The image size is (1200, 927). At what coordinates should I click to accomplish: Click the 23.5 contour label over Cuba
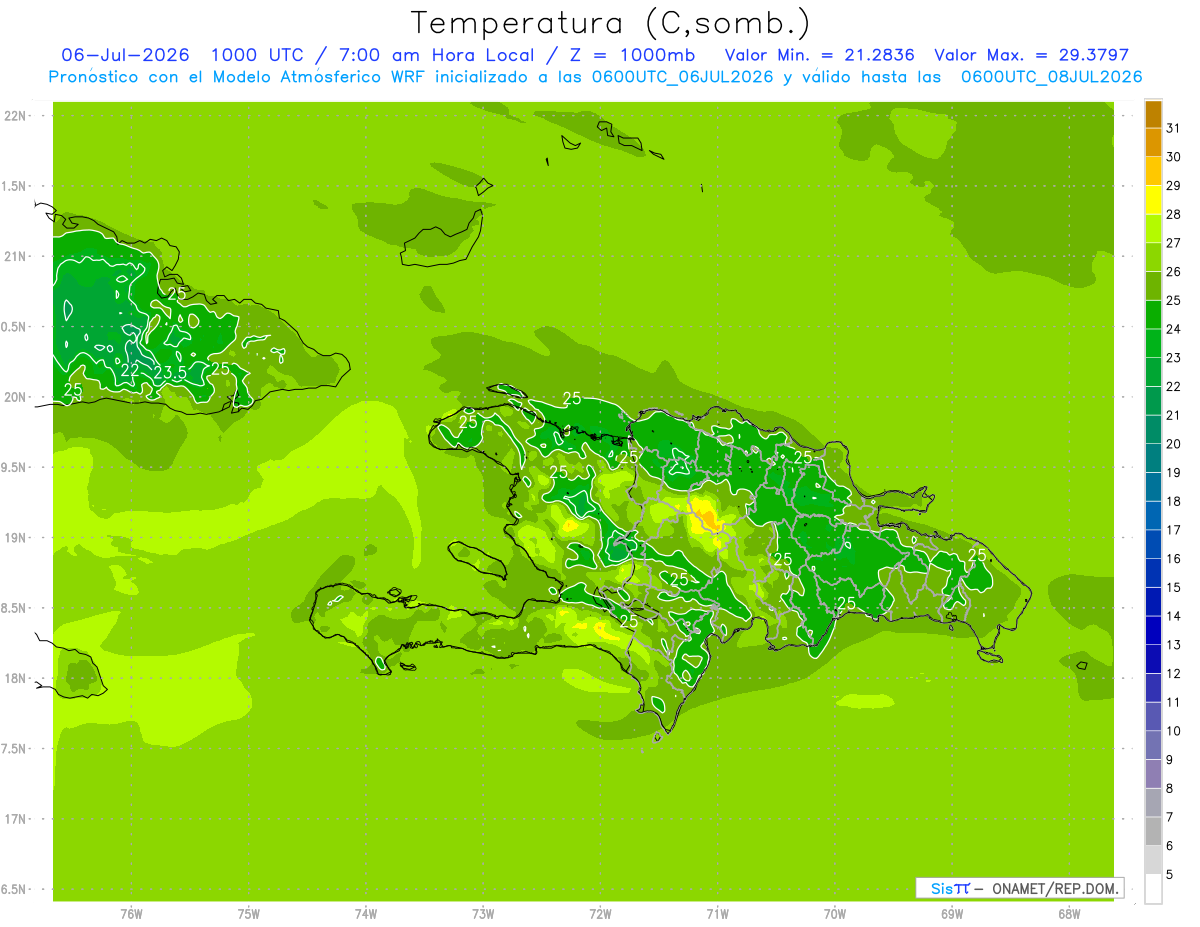pos(170,373)
